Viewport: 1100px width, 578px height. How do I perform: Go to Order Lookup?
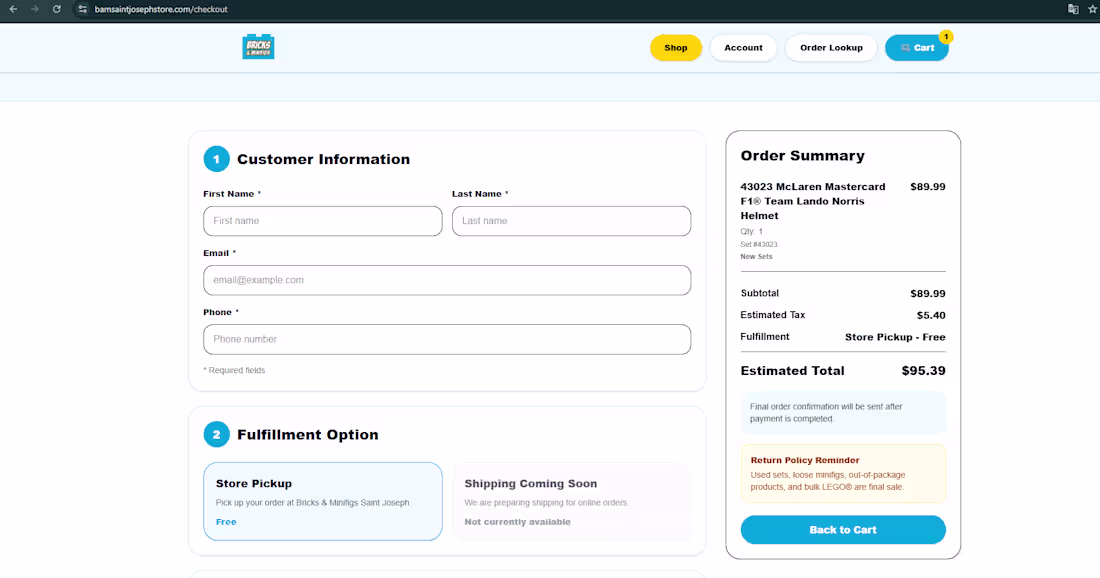[x=831, y=48]
